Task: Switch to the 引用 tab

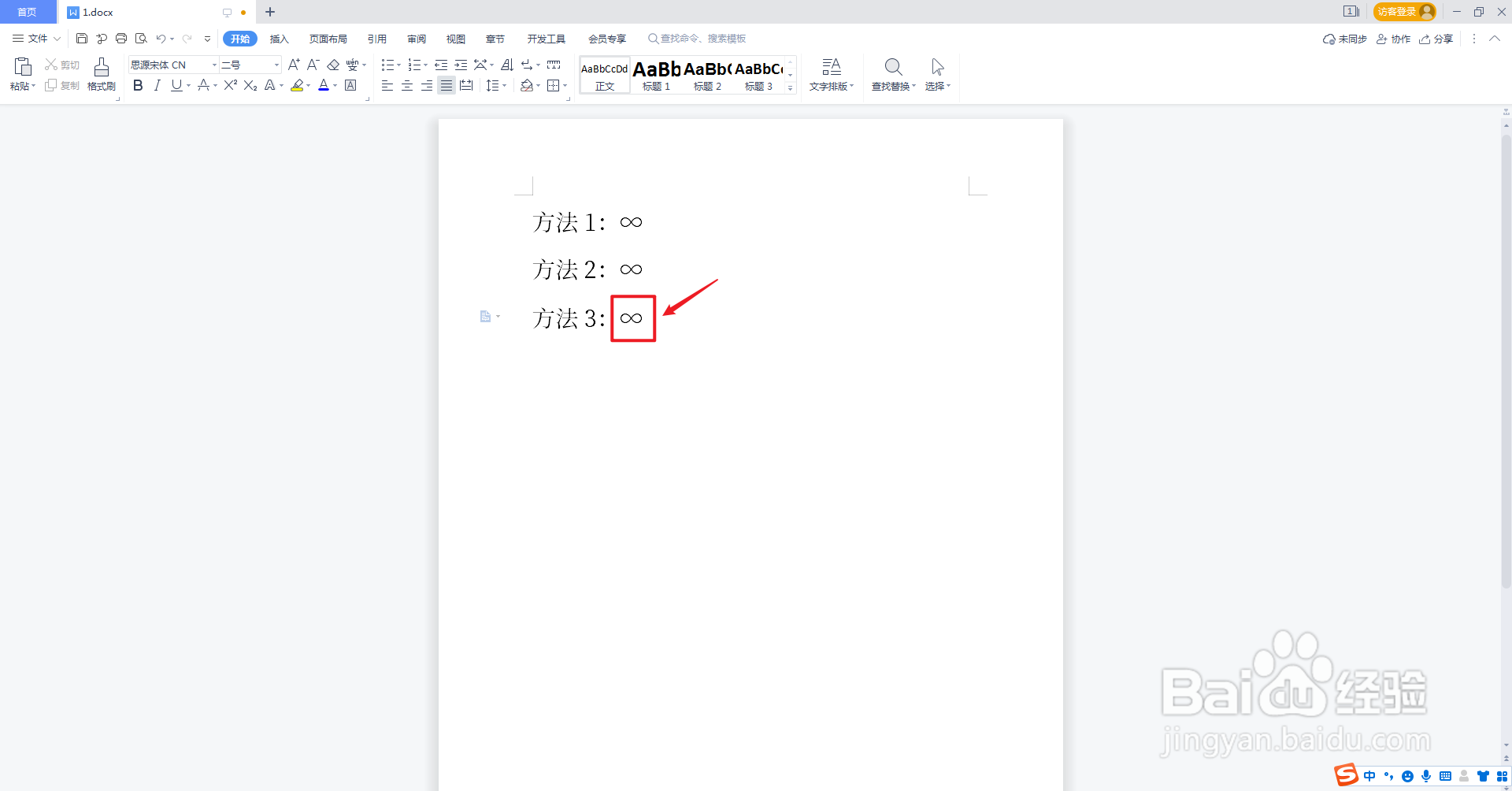Action: pos(377,39)
